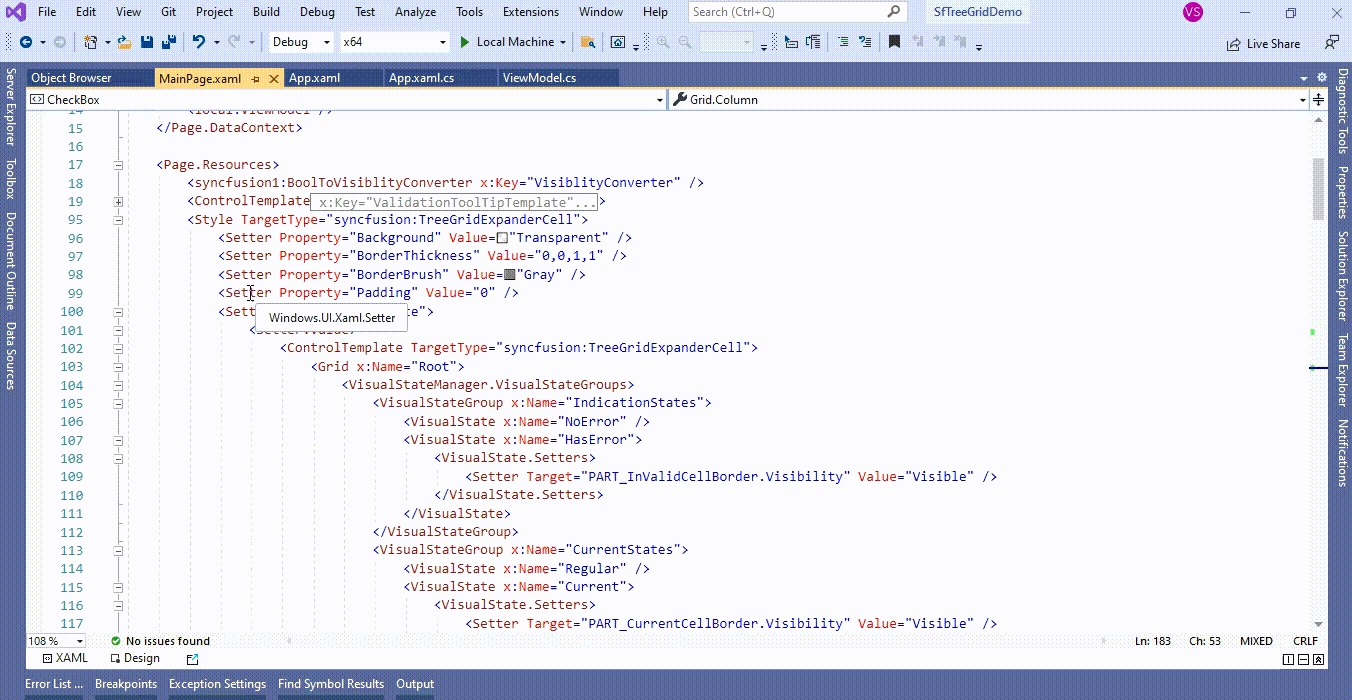Viewport: 1352px width, 700px height.
Task: Toggle a bookmark with the bookmark icon
Action: [894, 42]
